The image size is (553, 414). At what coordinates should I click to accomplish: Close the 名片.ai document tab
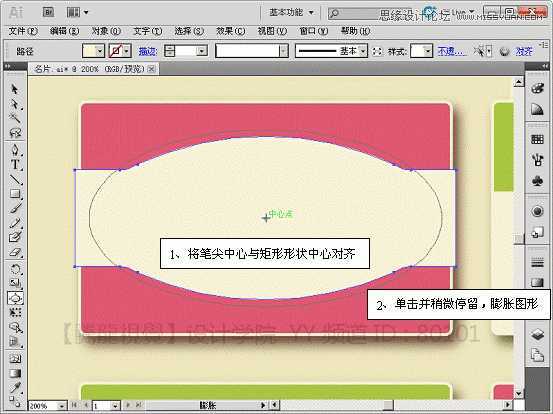tap(152, 69)
